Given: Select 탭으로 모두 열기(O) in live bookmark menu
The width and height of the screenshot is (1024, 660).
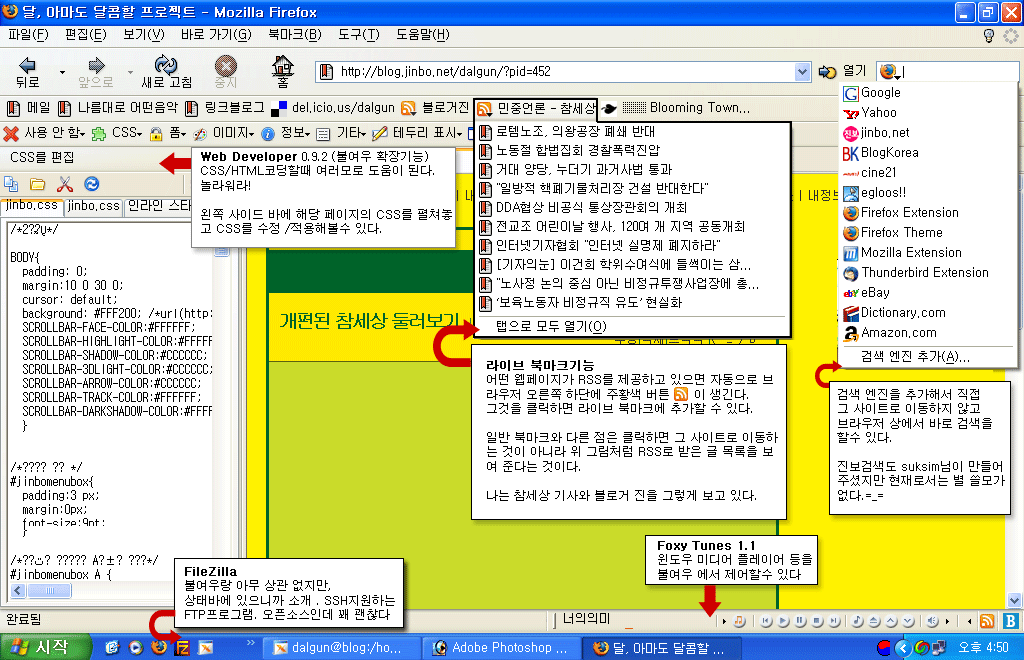Looking at the screenshot, I should [633, 326].
